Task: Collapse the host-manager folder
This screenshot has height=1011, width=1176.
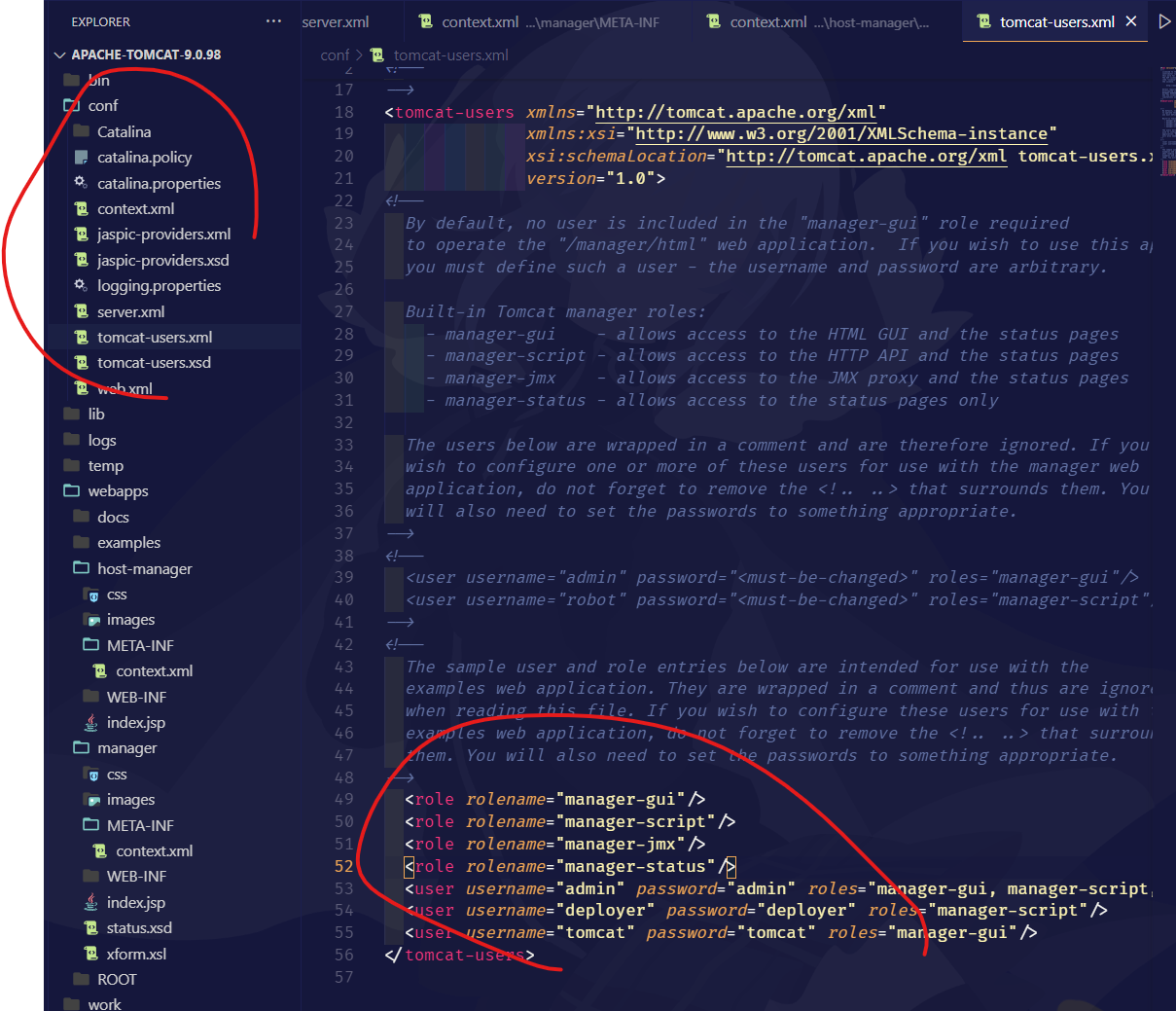Action: (x=144, y=568)
